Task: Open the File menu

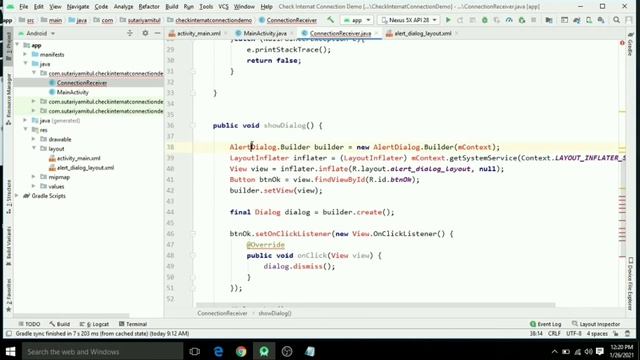Action: (x=24, y=7)
